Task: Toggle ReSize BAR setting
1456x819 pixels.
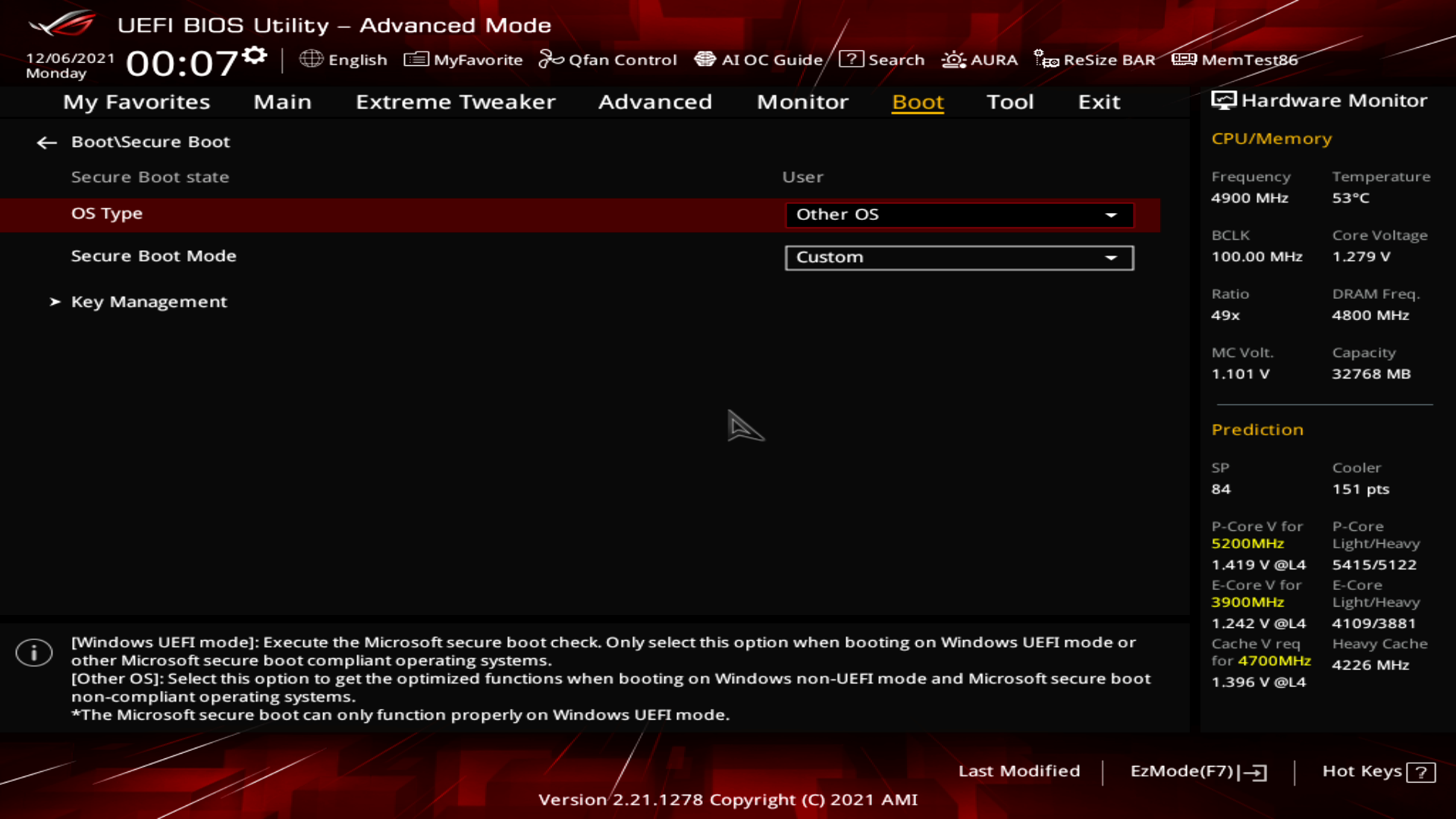Action: tap(1094, 59)
